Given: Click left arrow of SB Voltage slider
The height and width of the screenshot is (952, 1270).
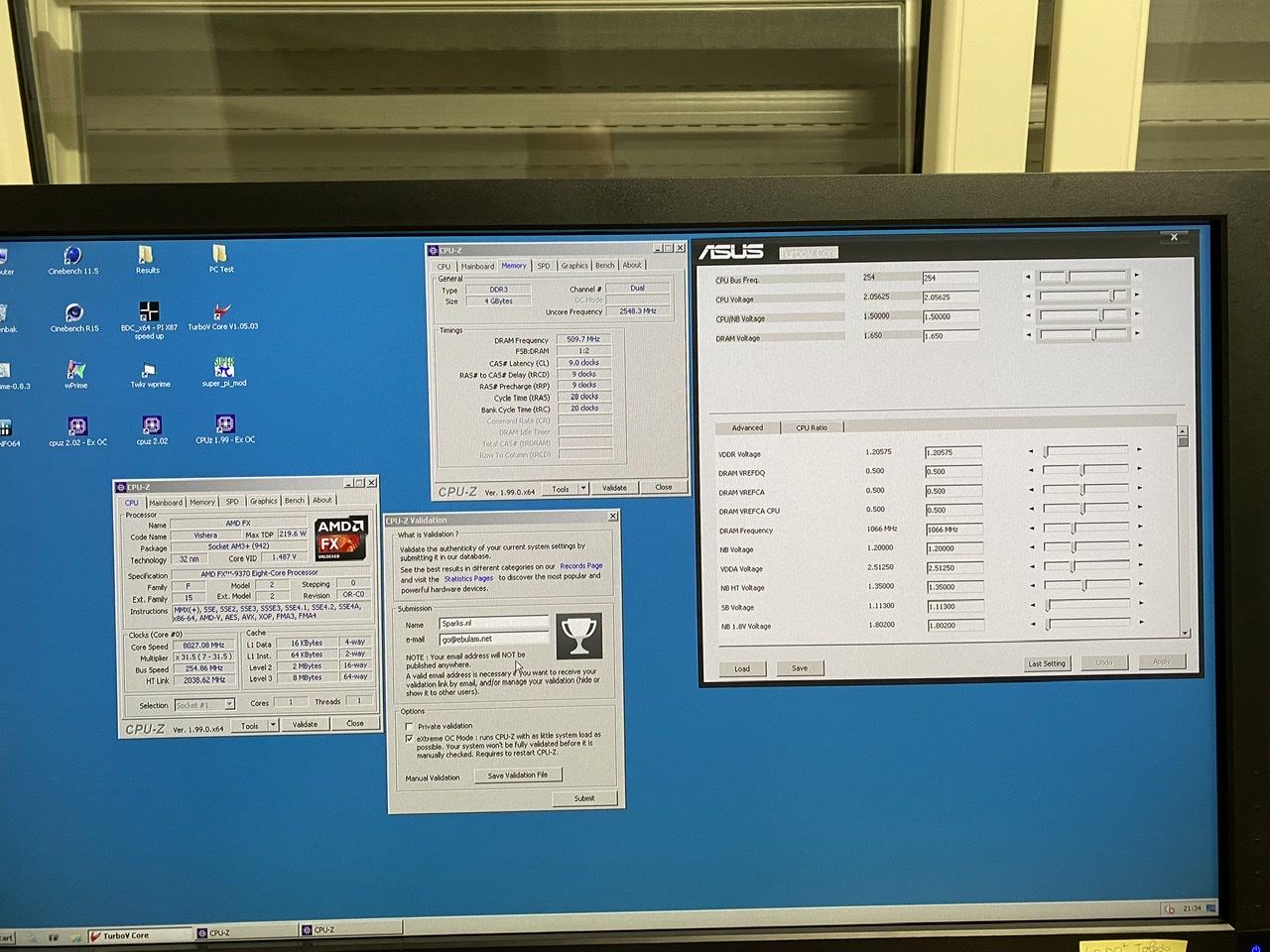Looking at the screenshot, I should pos(1032,605).
